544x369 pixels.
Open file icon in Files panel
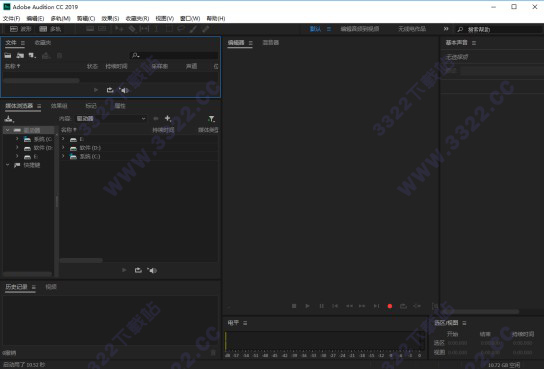pyautogui.click(x=8, y=55)
